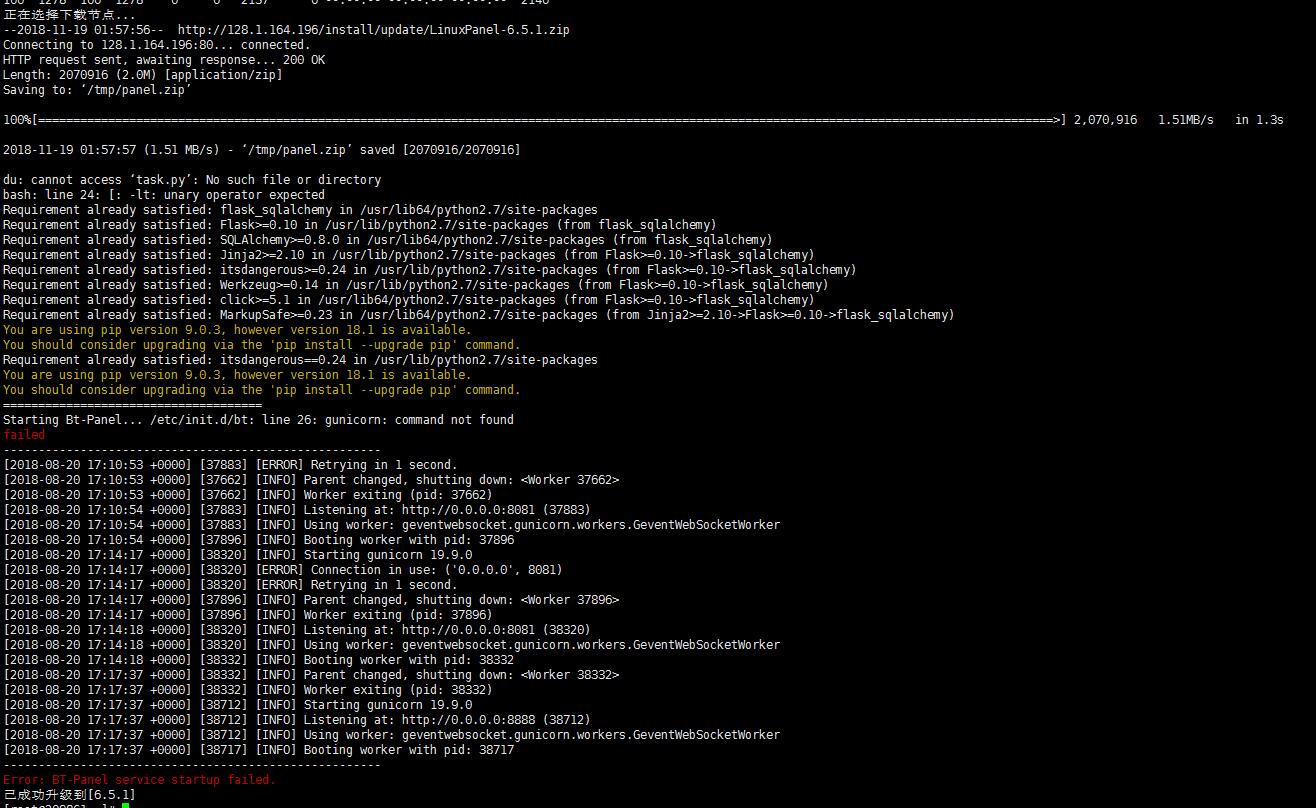Click the first 'pip install --upgrade pip' warning

click(x=262, y=345)
